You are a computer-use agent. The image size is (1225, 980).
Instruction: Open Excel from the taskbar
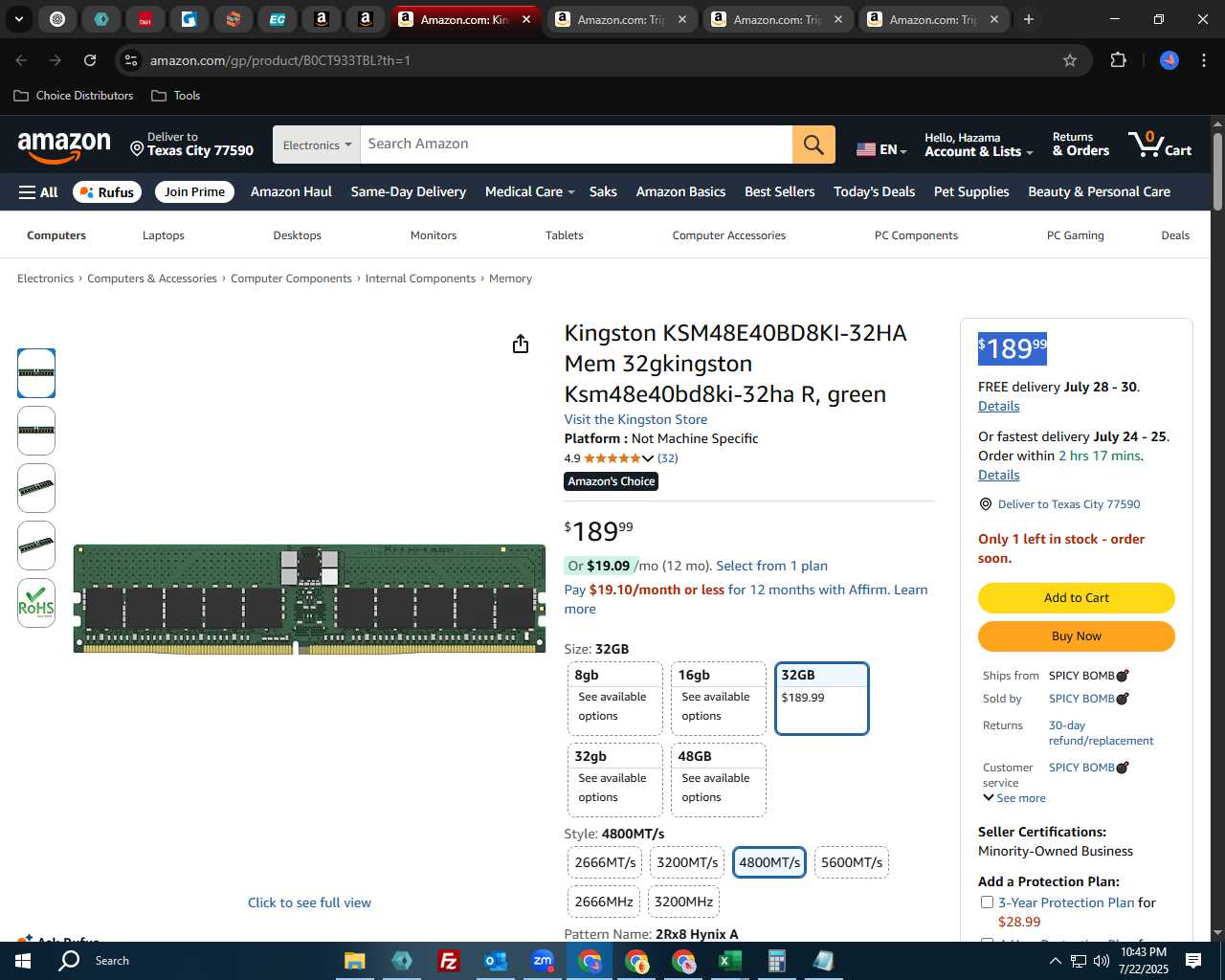(x=729, y=961)
